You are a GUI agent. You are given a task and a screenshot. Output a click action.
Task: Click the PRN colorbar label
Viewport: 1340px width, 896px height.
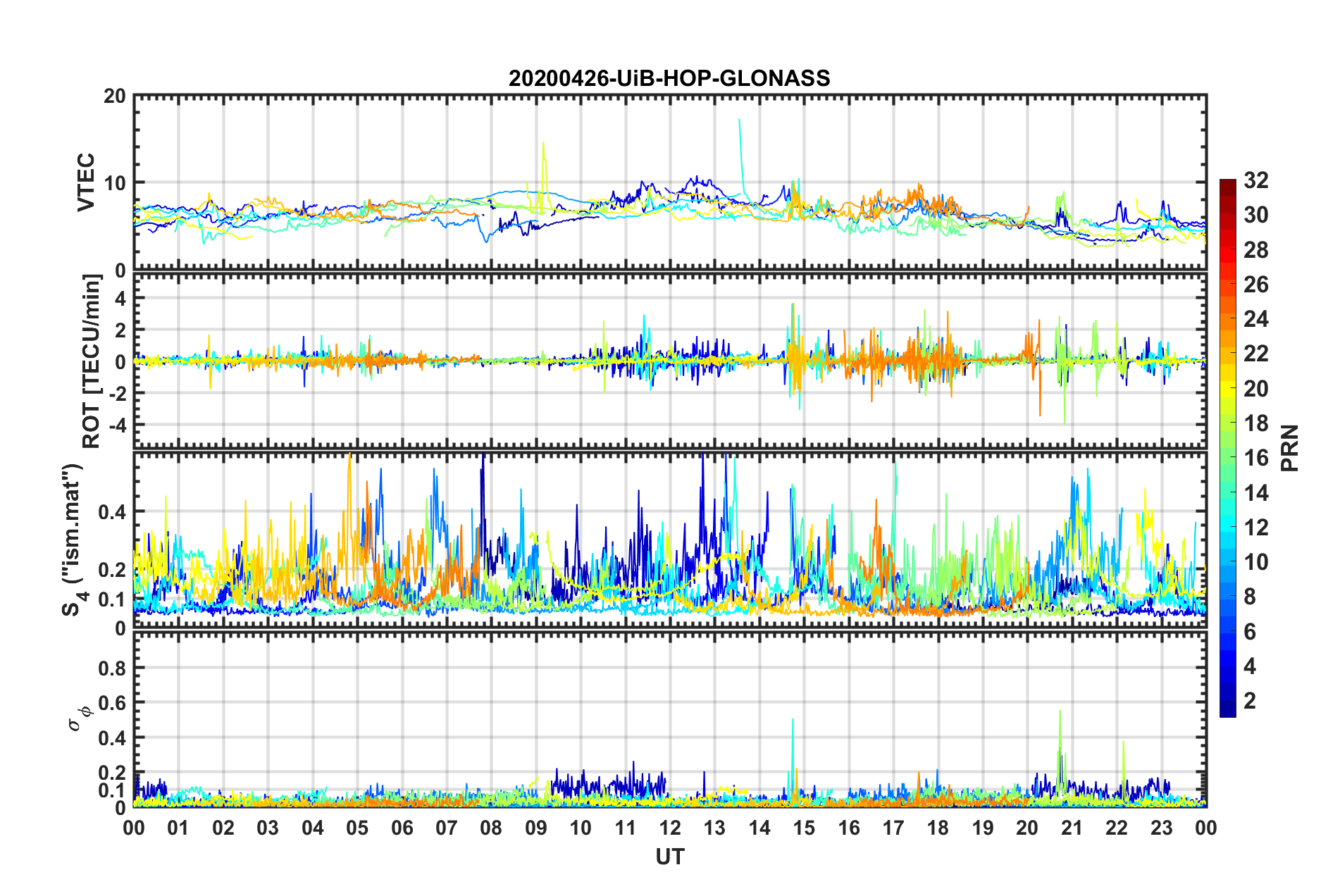tap(1290, 448)
